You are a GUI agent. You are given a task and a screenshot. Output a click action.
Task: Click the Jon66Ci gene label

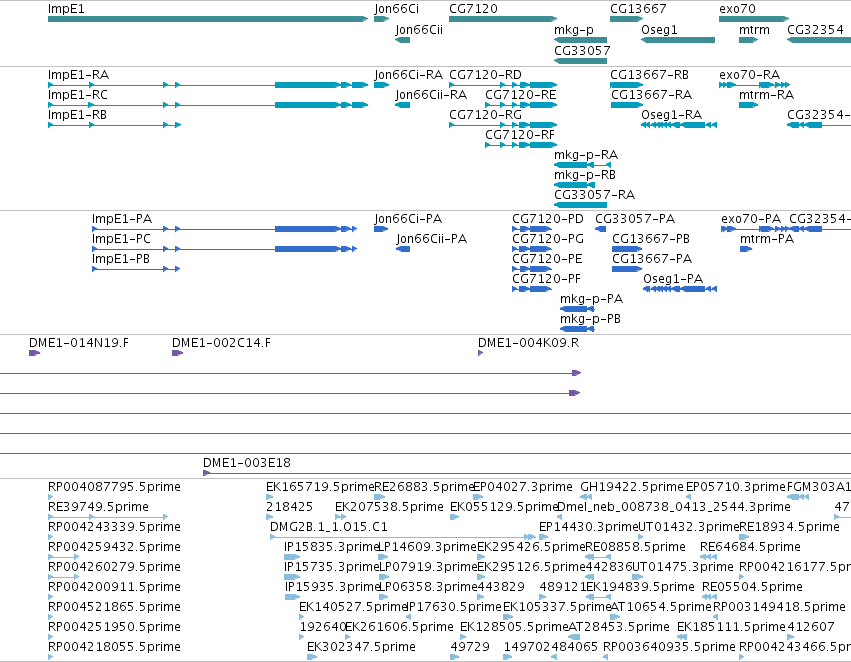(396, 9)
